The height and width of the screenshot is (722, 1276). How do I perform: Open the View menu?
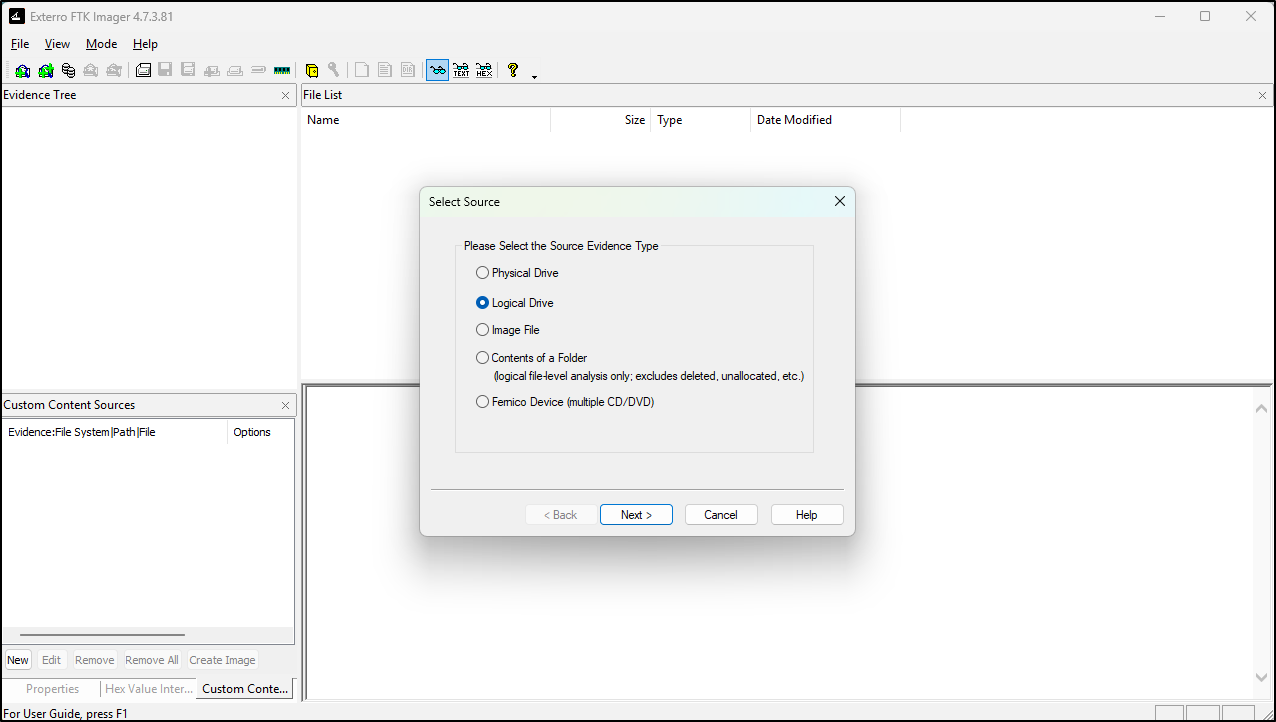57,44
